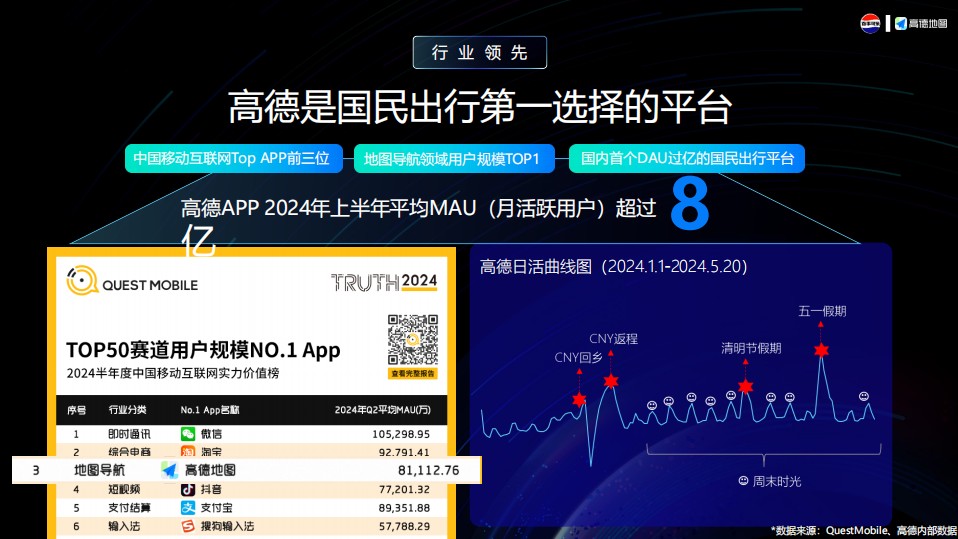Click the 序号 column header
Viewport: 958px width, 539px height.
click(x=76, y=410)
